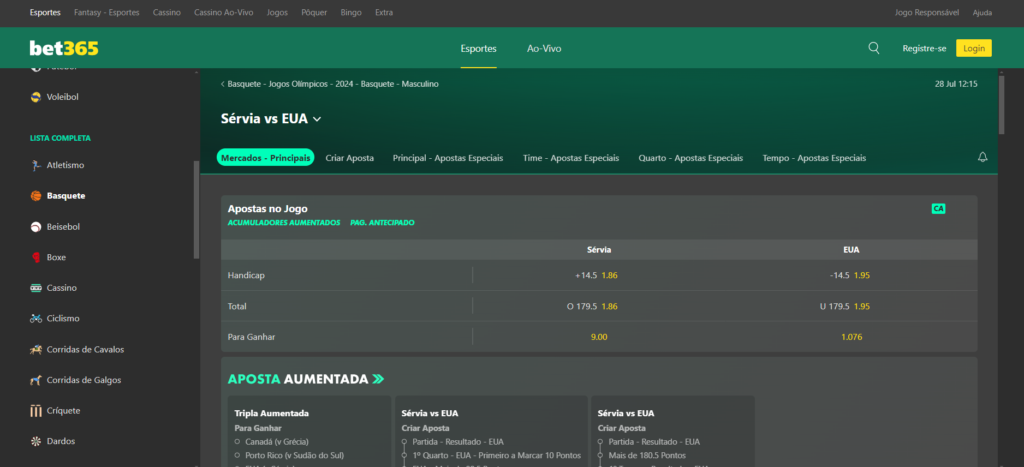Expand the Sérvia vs EUA match dropdown

pos(317,119)
